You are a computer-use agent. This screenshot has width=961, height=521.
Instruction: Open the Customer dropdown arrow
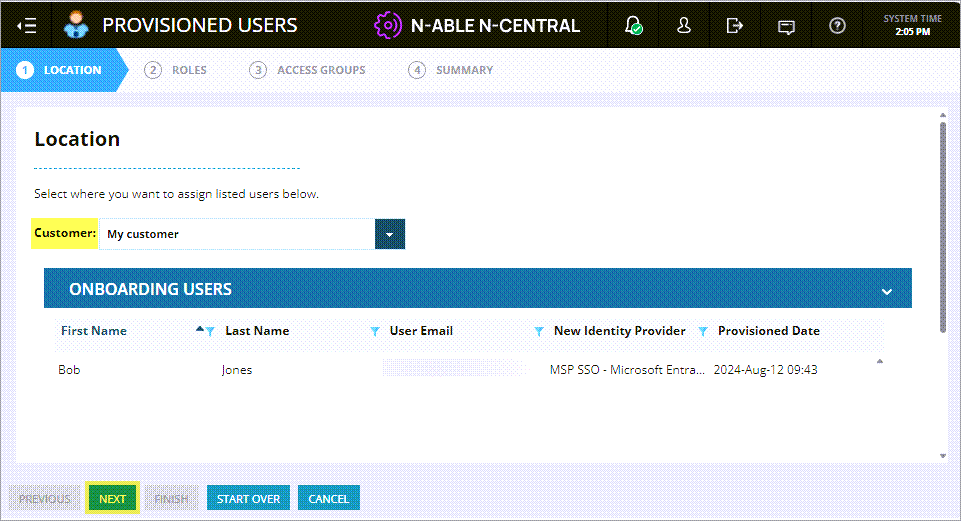click(x=390, y=234)
